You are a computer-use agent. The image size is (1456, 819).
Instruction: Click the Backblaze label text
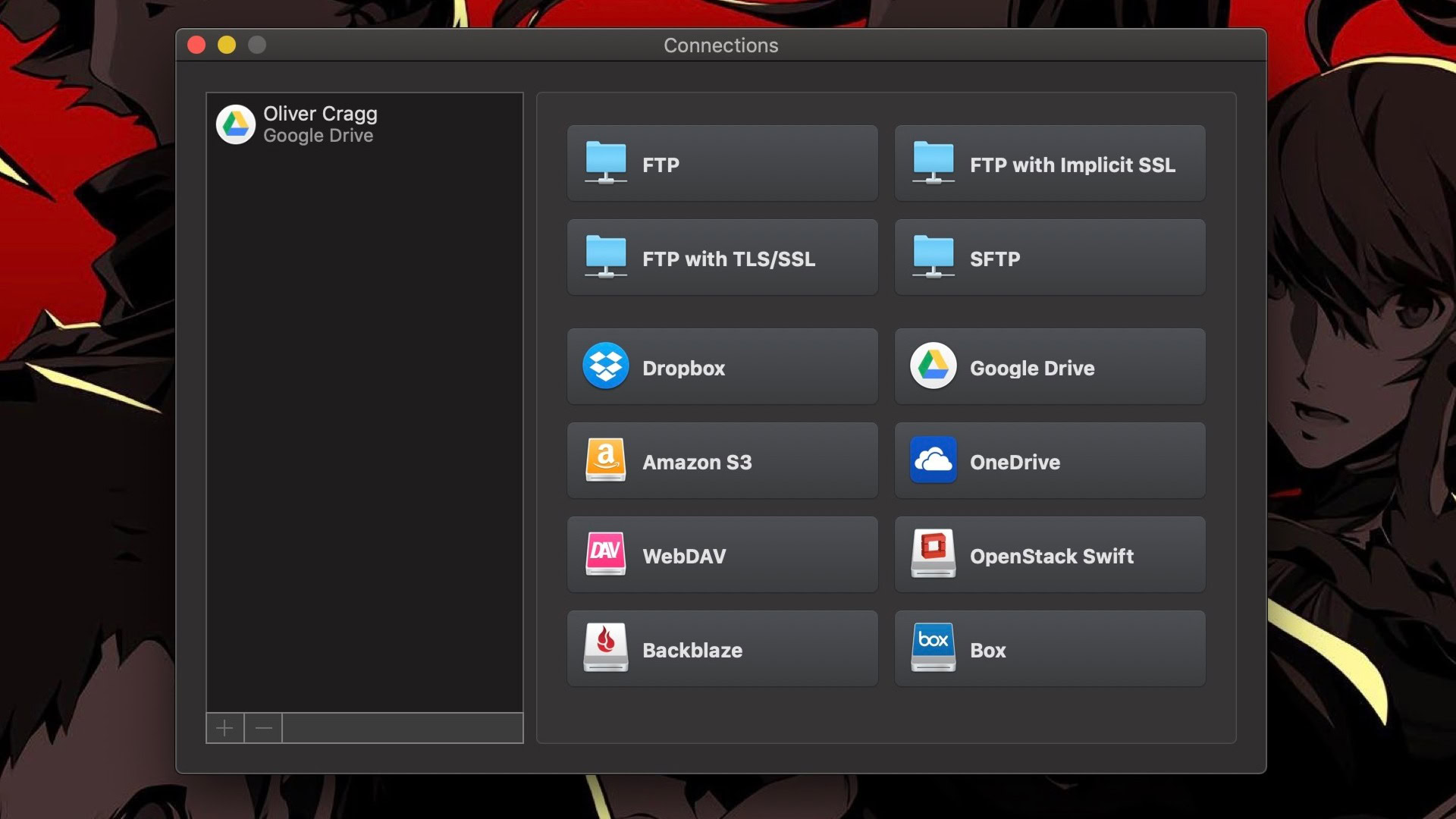692,650
